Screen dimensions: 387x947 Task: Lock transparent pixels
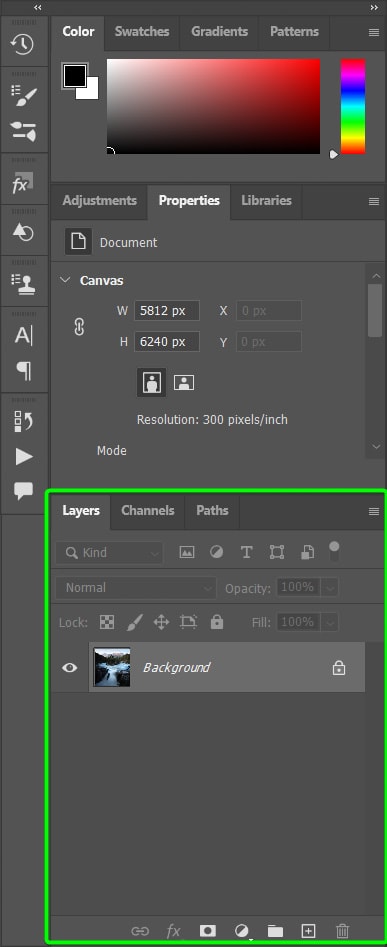[x=107, y=622]
